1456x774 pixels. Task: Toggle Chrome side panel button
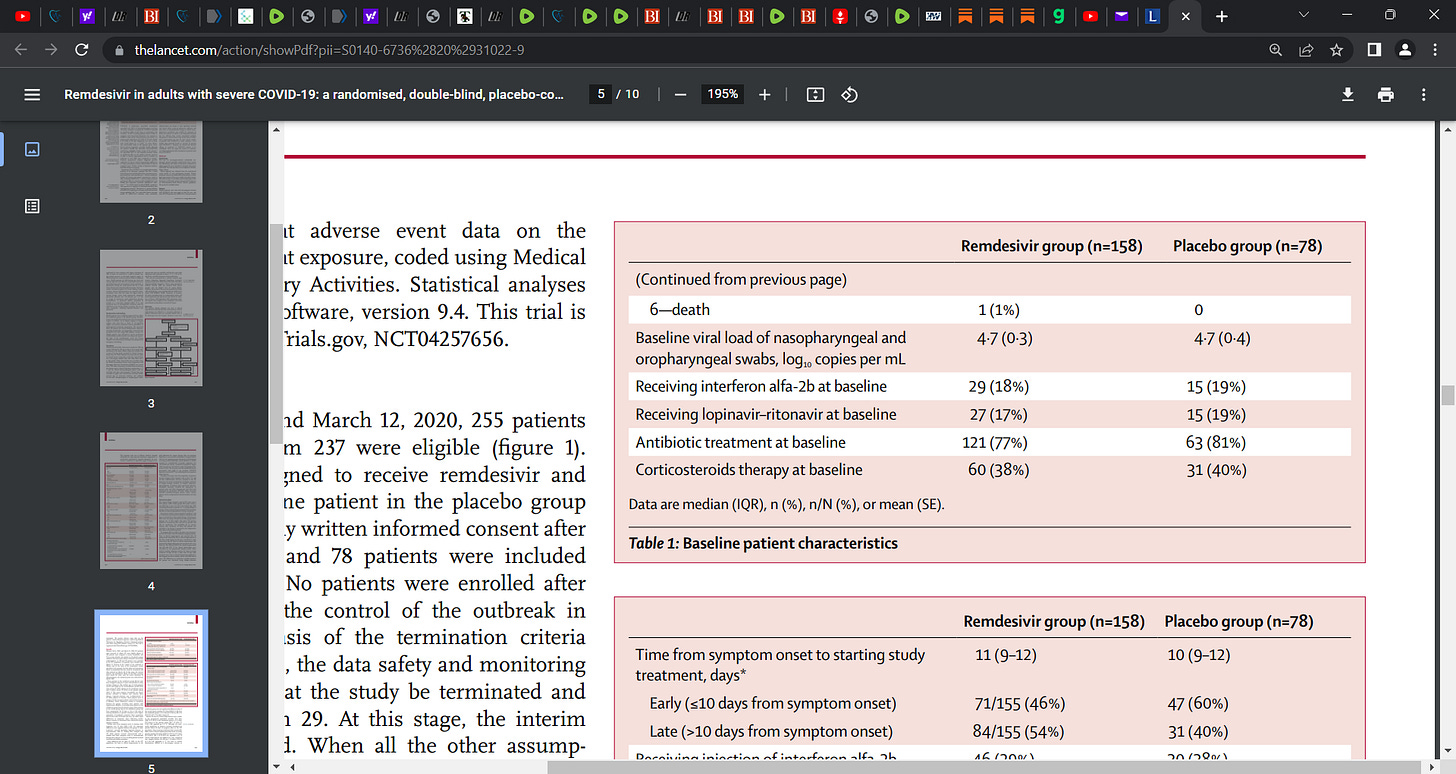point(1374,49)
